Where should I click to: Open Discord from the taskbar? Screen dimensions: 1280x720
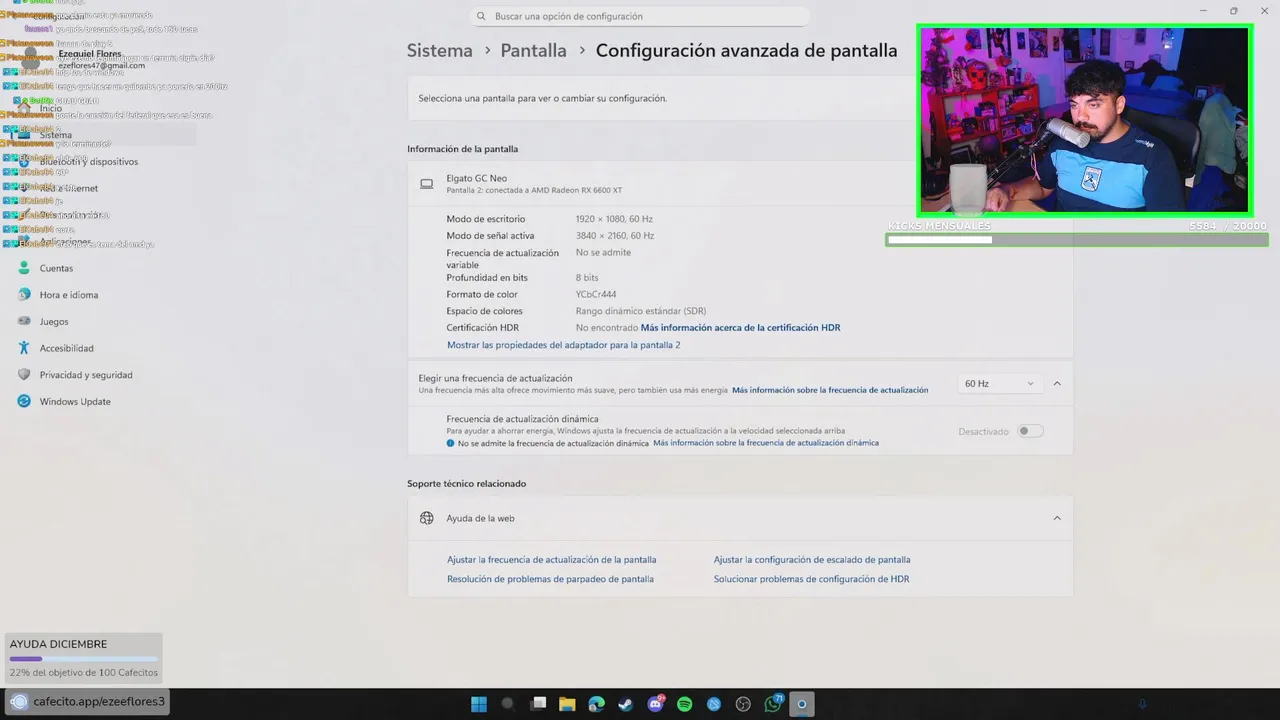coord(656,704)
